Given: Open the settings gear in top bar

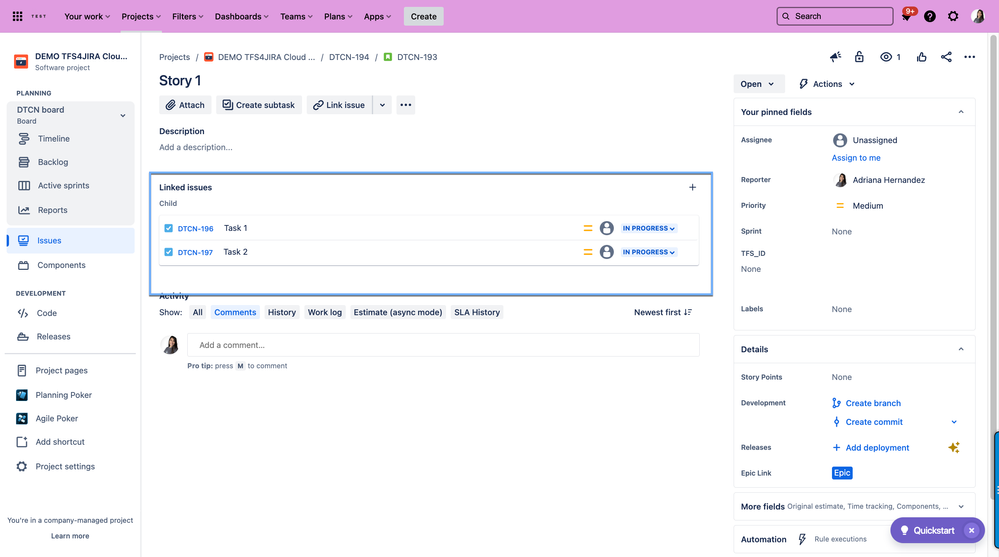Looking at the screenshot, I should 952,16.
